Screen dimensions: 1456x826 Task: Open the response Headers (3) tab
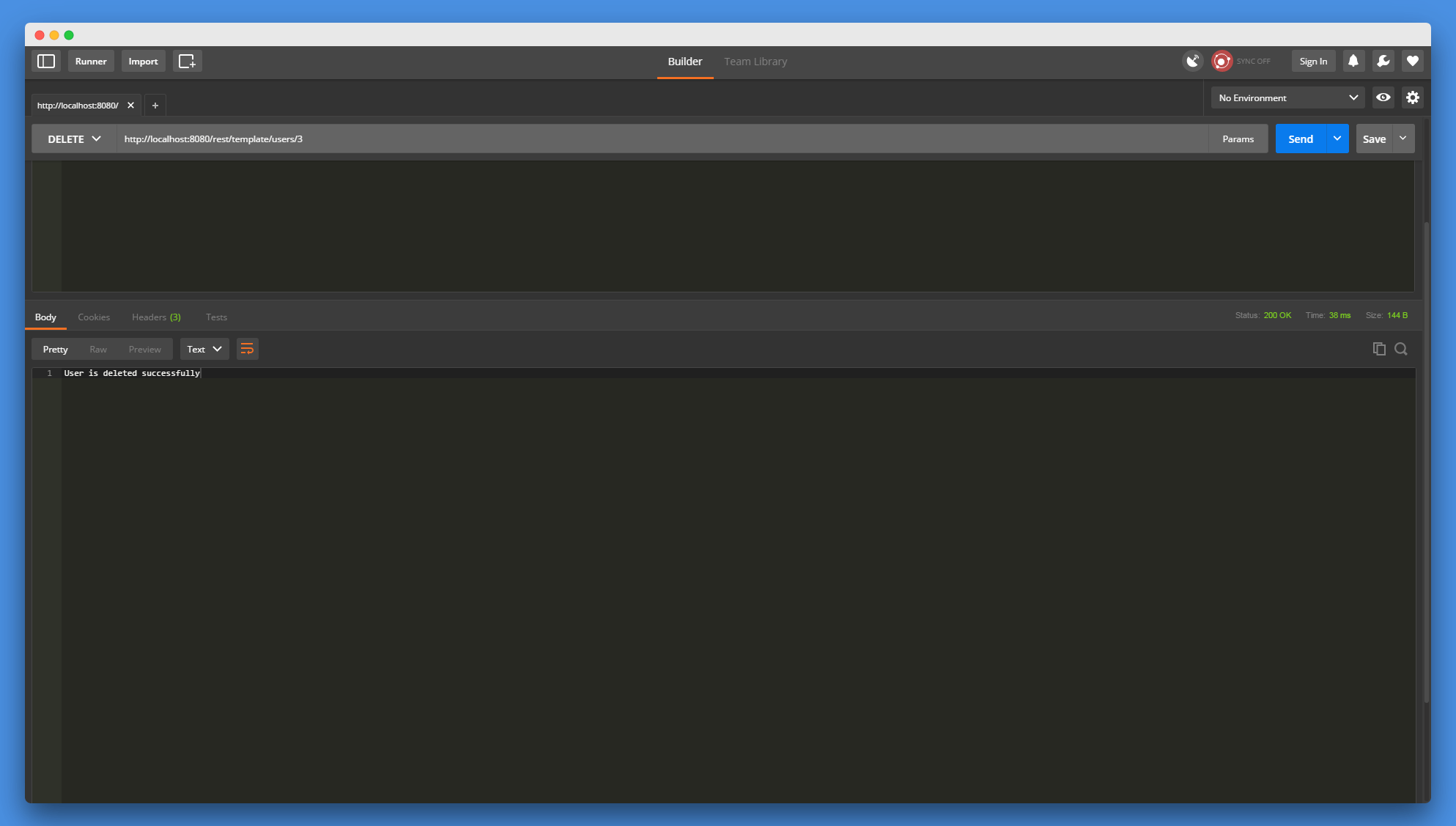click(156, 317)
